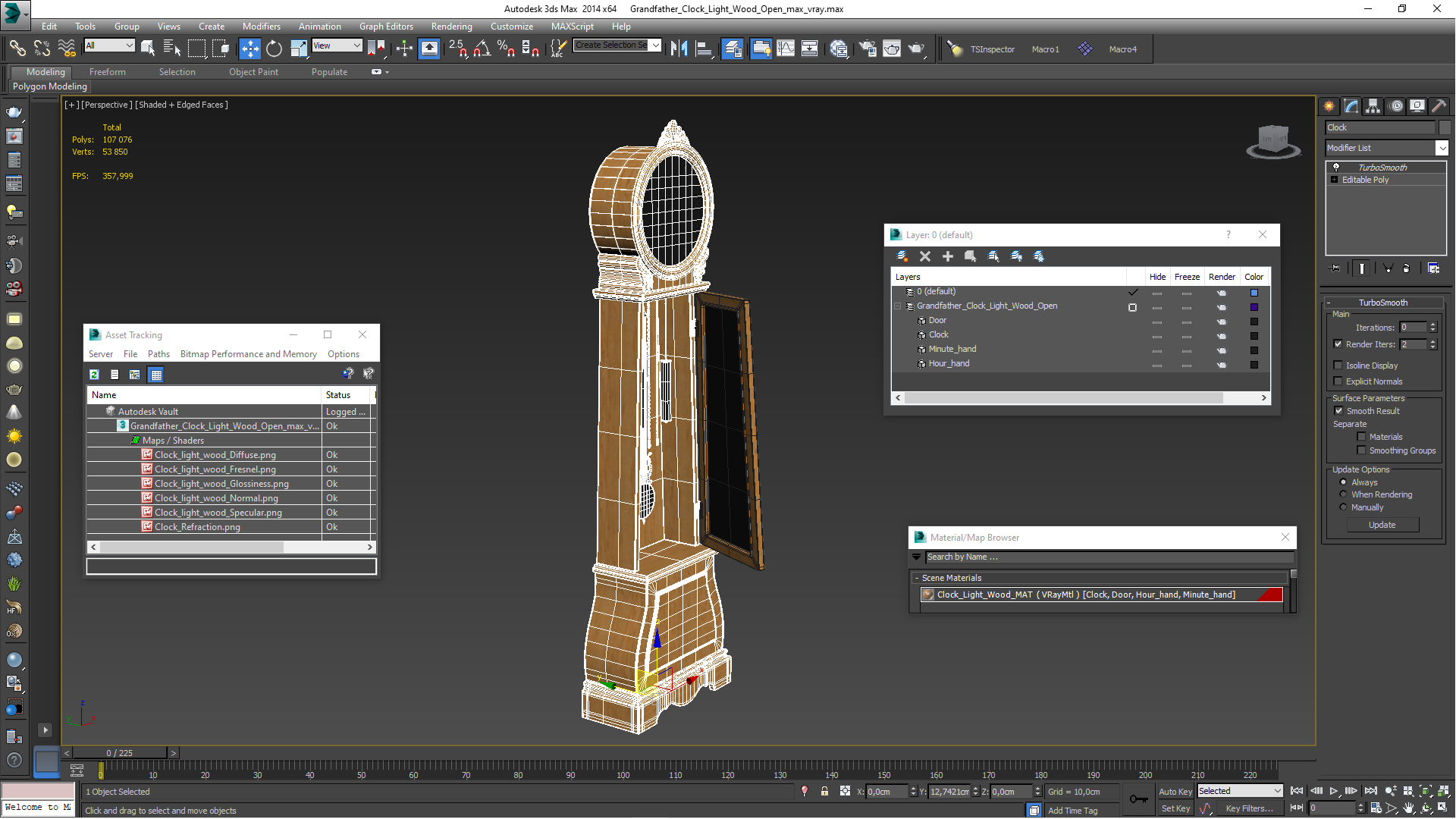Select the When Rendering radio option

tap(1343, 494)
